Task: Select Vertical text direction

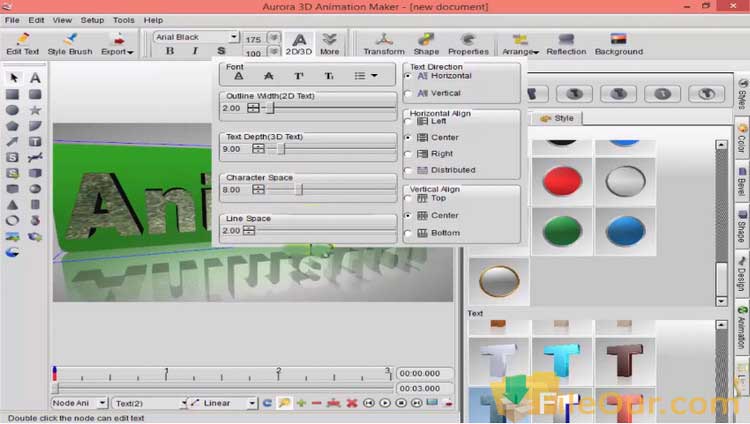Action: coord(408,93)
